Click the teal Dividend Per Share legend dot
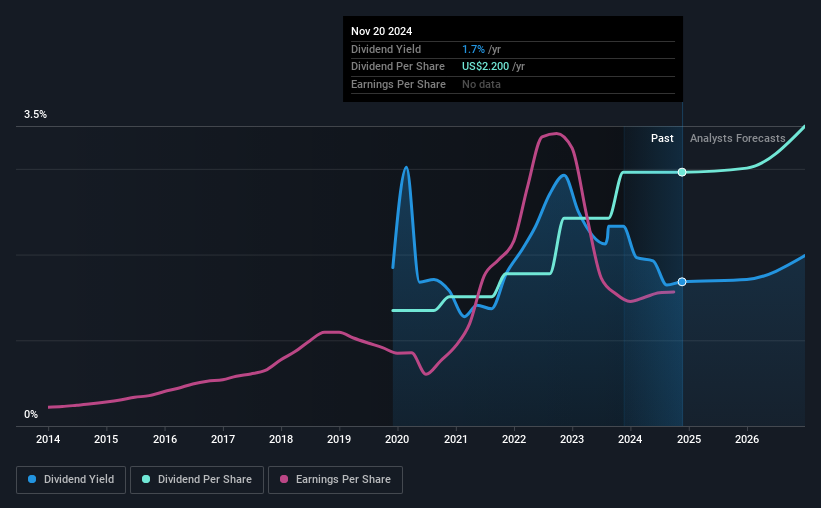The image size is (821, 508). (146, 479)
